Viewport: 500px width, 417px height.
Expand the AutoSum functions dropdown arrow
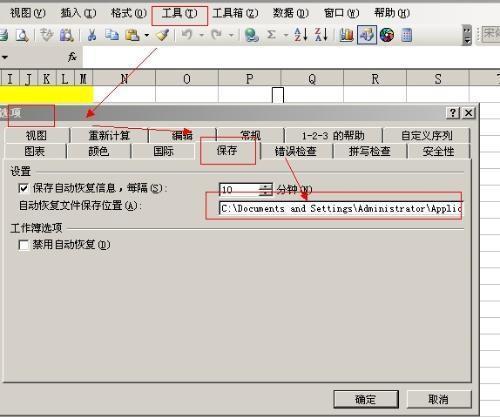[x=286, y=35]
